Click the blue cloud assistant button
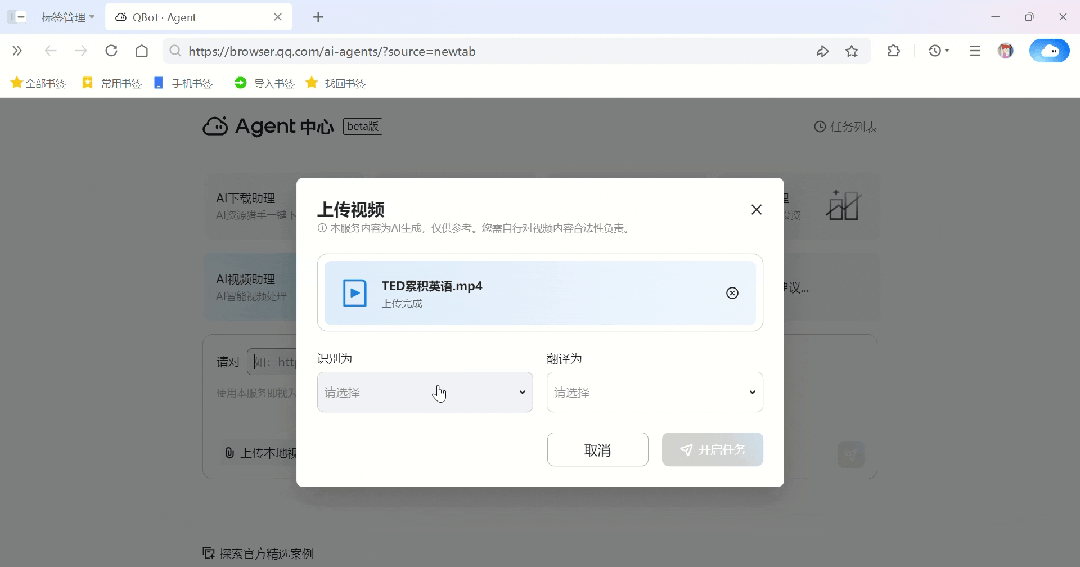 point(1050,51)
